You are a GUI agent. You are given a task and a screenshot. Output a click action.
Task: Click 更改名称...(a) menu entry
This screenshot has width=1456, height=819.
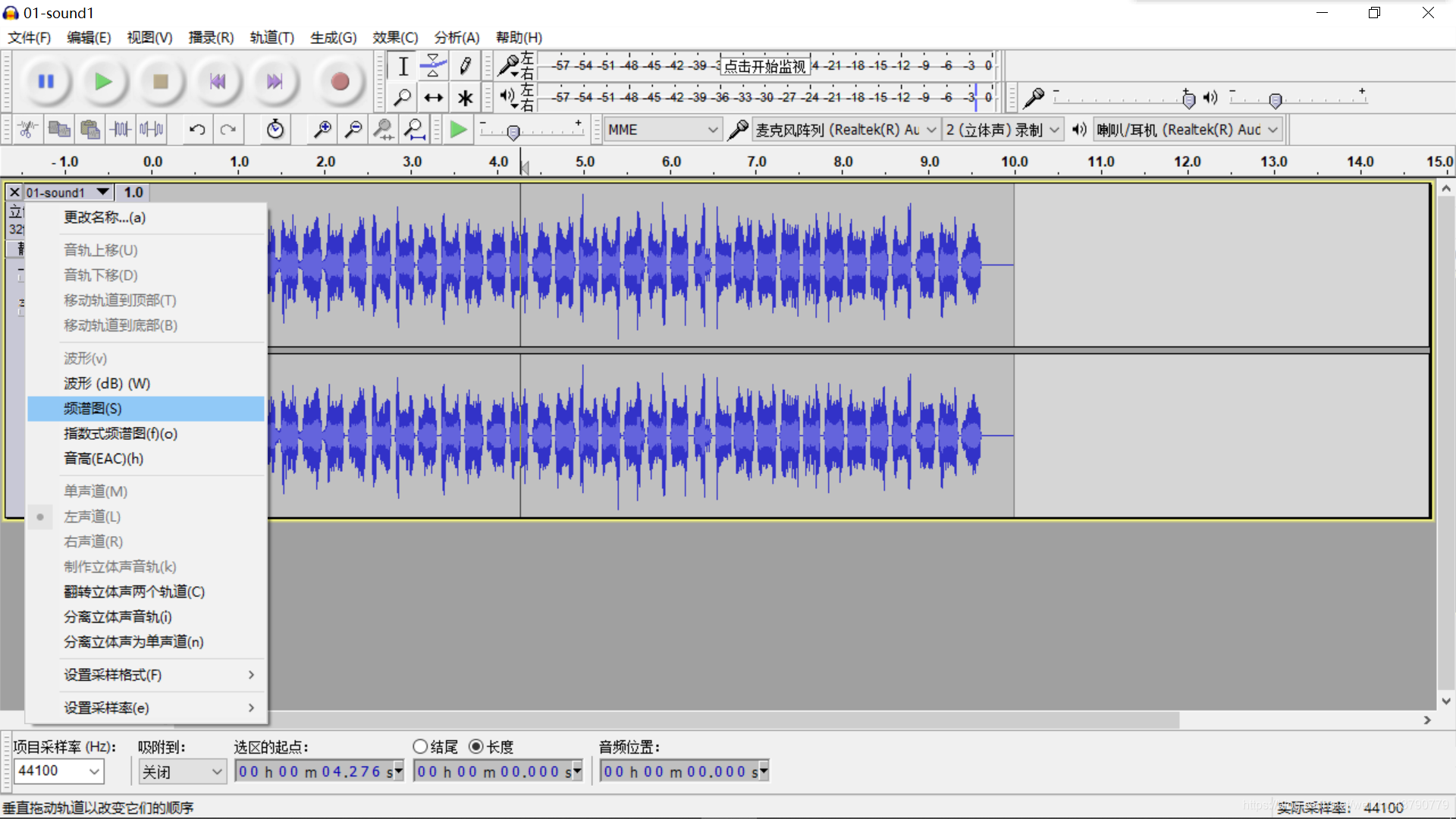pyautogui.click(x=105, y=218)
